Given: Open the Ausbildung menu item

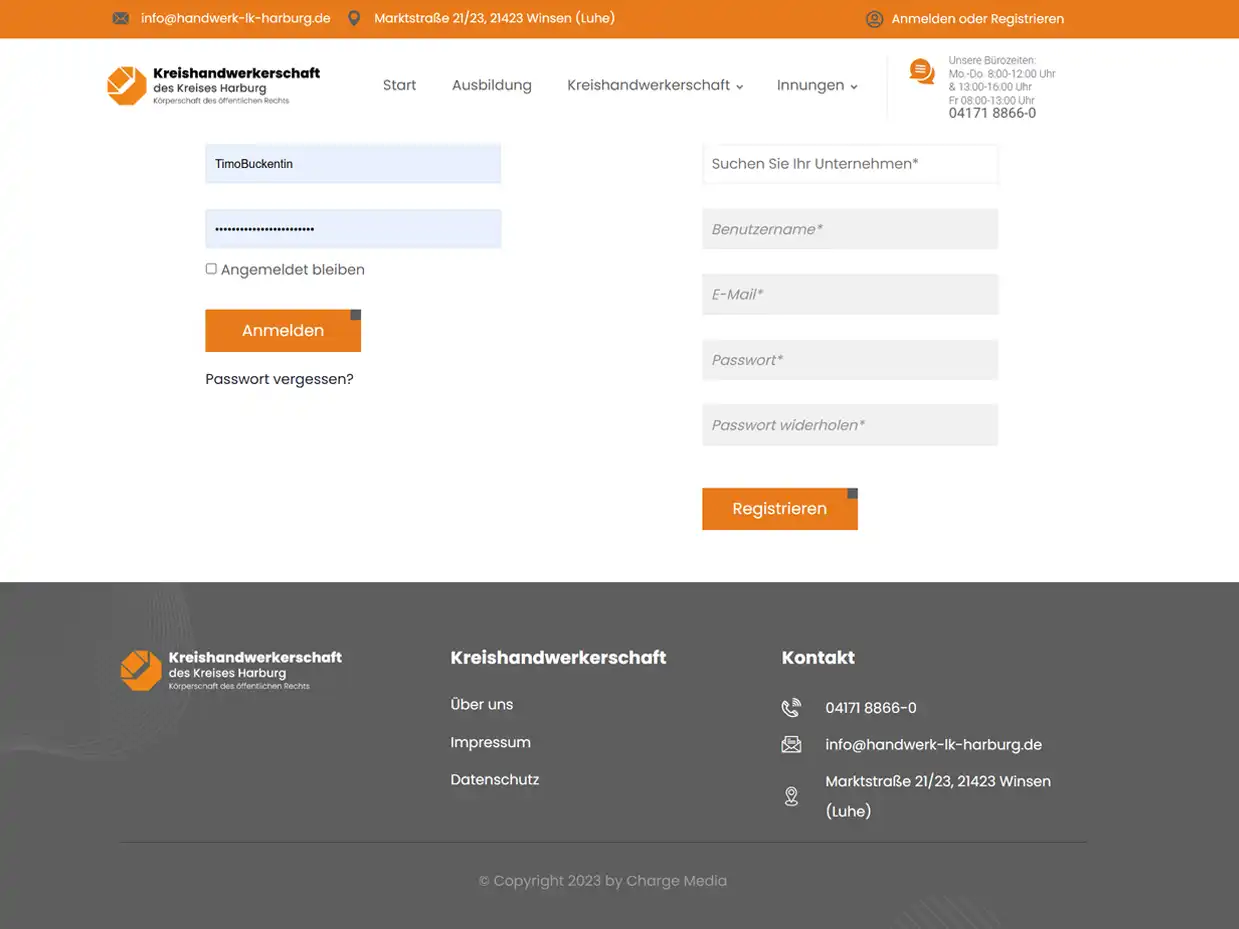Looking at the screenshot, I should pos(491,86).
